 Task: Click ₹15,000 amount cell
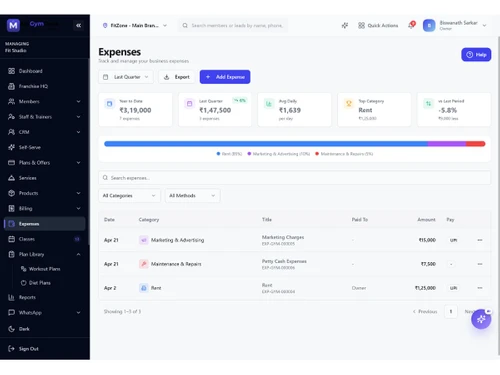click(x=427, y=240)
